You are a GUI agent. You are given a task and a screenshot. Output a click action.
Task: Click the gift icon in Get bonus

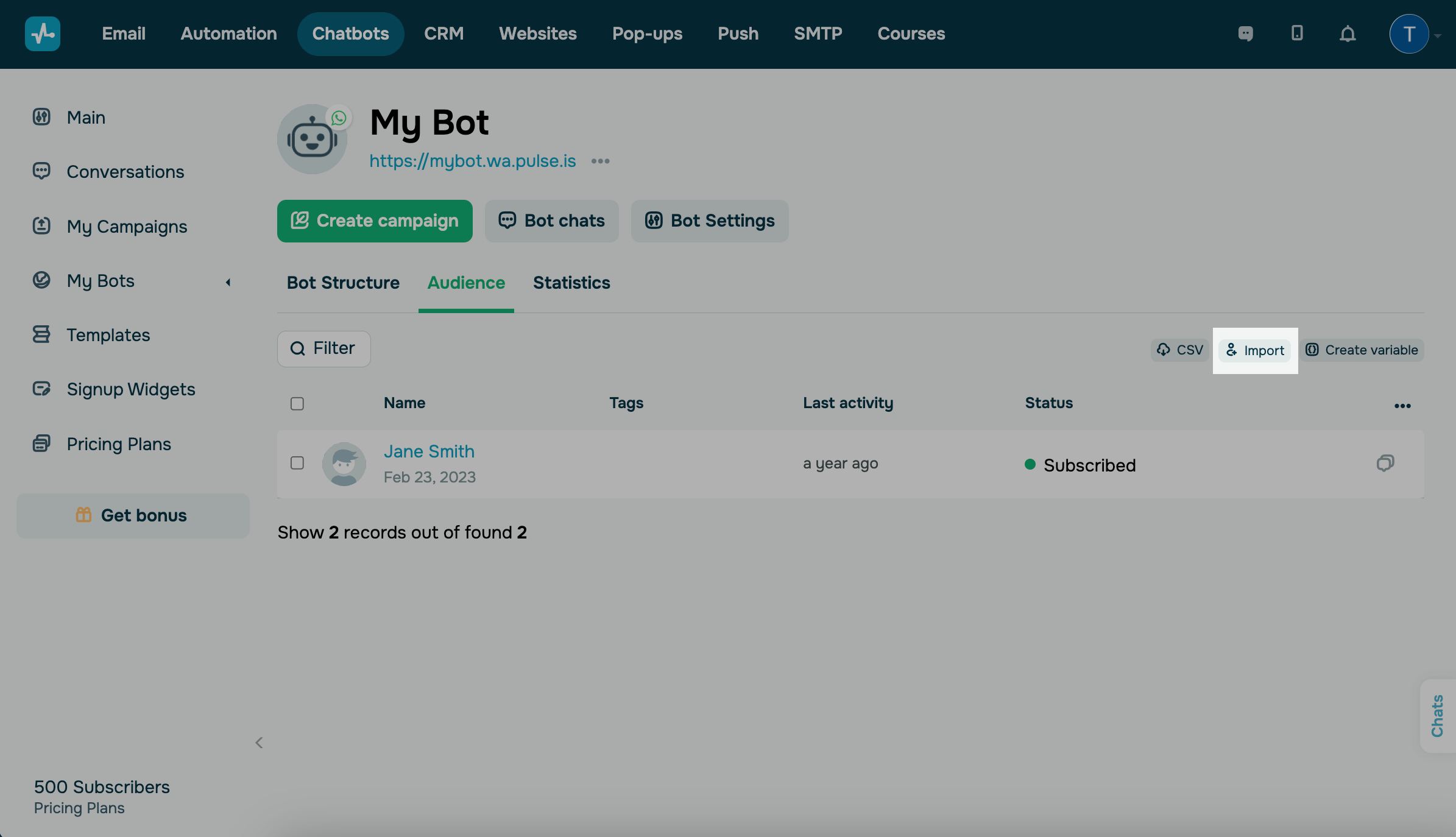tap(83, 515)
